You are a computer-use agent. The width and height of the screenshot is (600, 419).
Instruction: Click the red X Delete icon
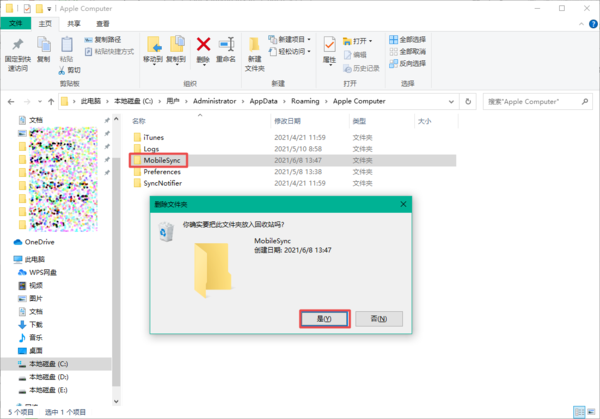click(x=203, y=44)
